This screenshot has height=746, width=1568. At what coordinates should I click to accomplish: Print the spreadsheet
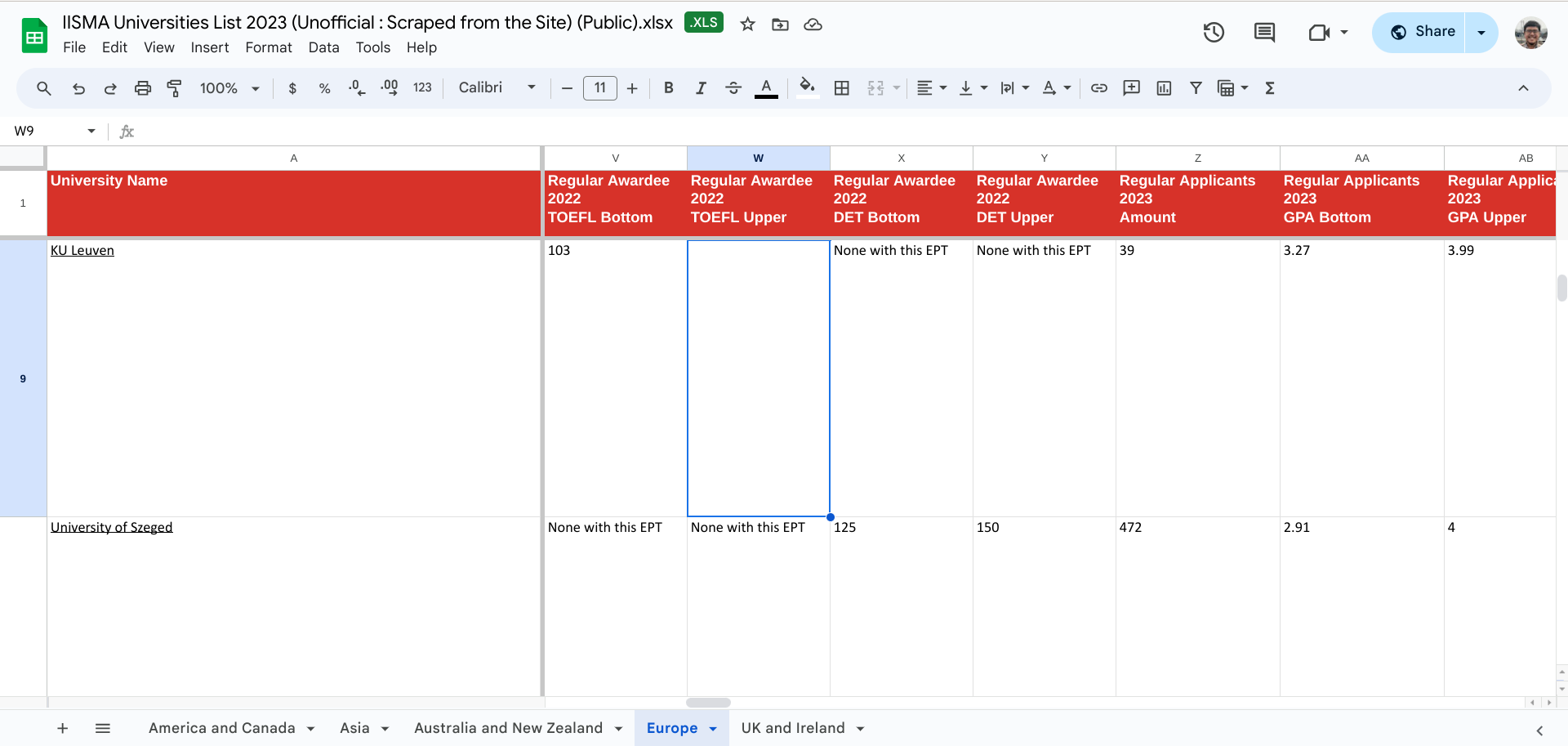point(143,88)
